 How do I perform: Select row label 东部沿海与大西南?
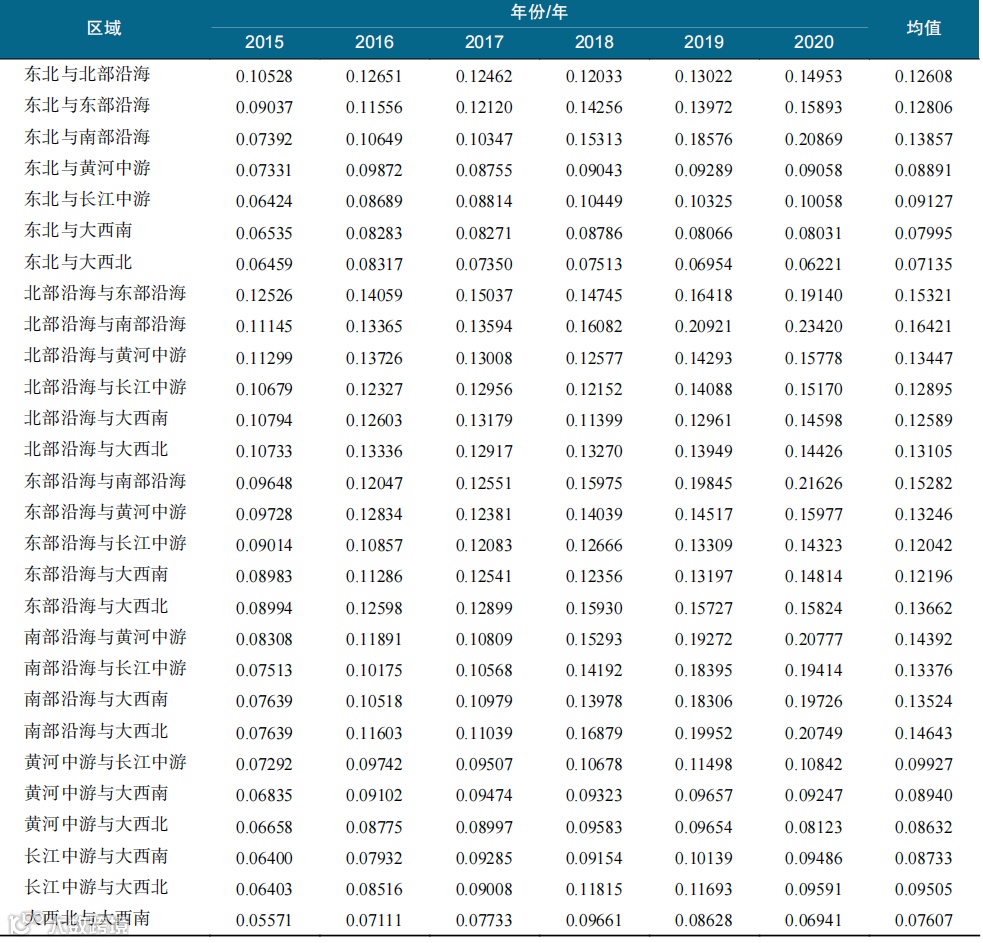click(97, 574)
